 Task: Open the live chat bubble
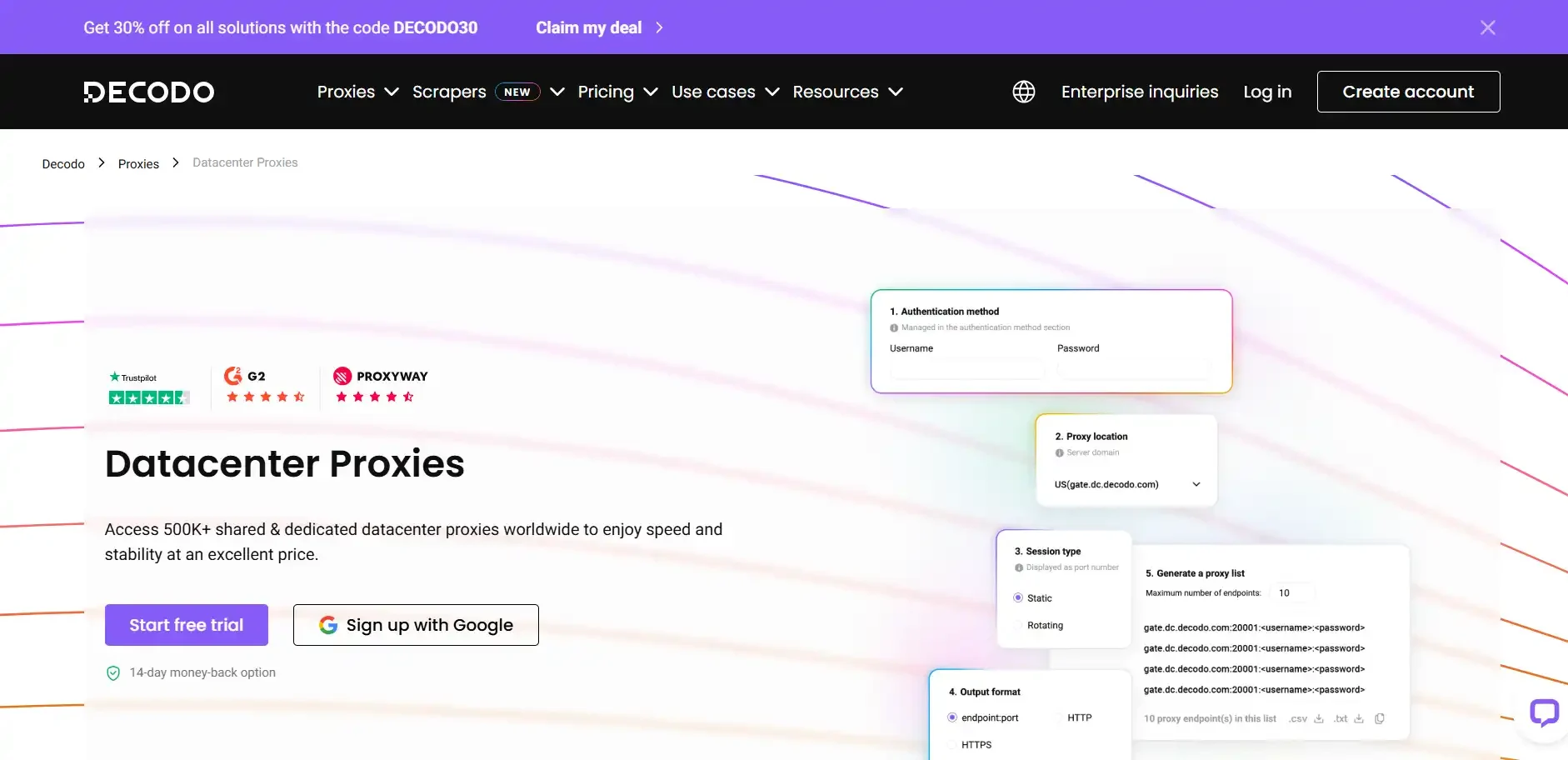point(1544,712)
